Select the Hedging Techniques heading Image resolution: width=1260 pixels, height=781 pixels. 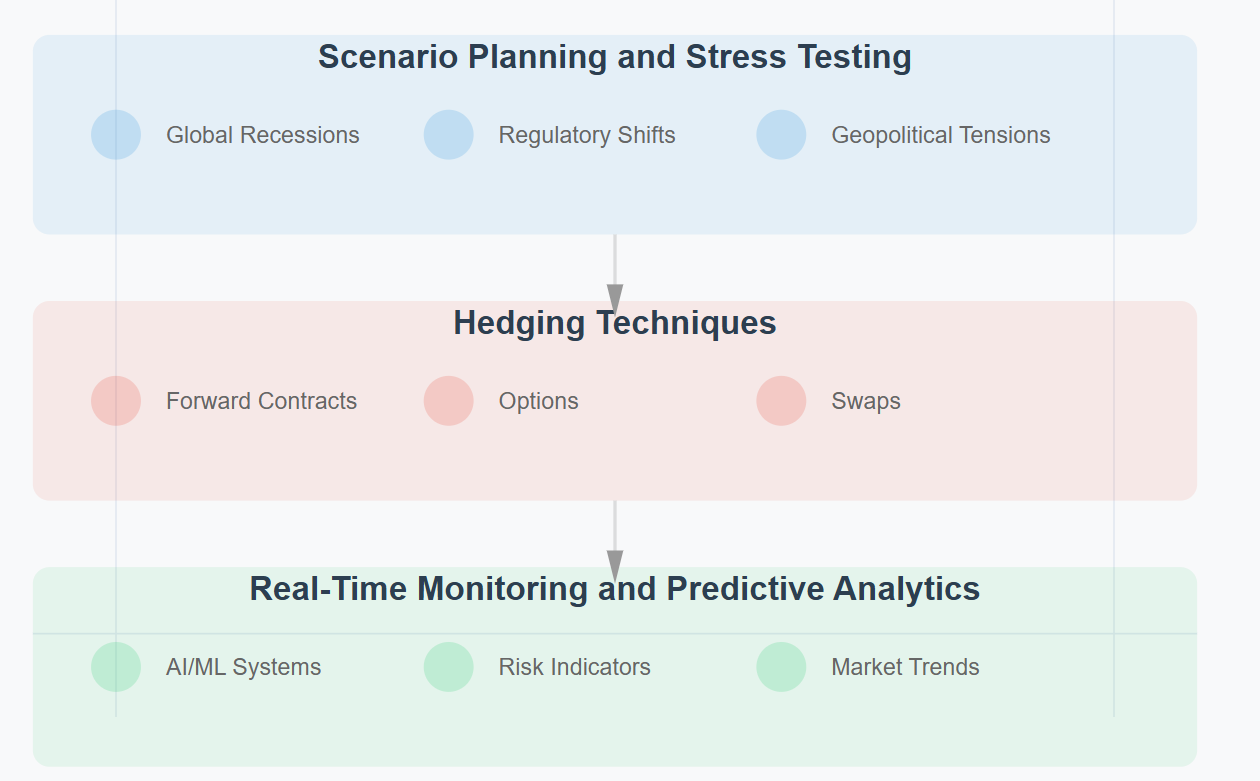(614, 323)
